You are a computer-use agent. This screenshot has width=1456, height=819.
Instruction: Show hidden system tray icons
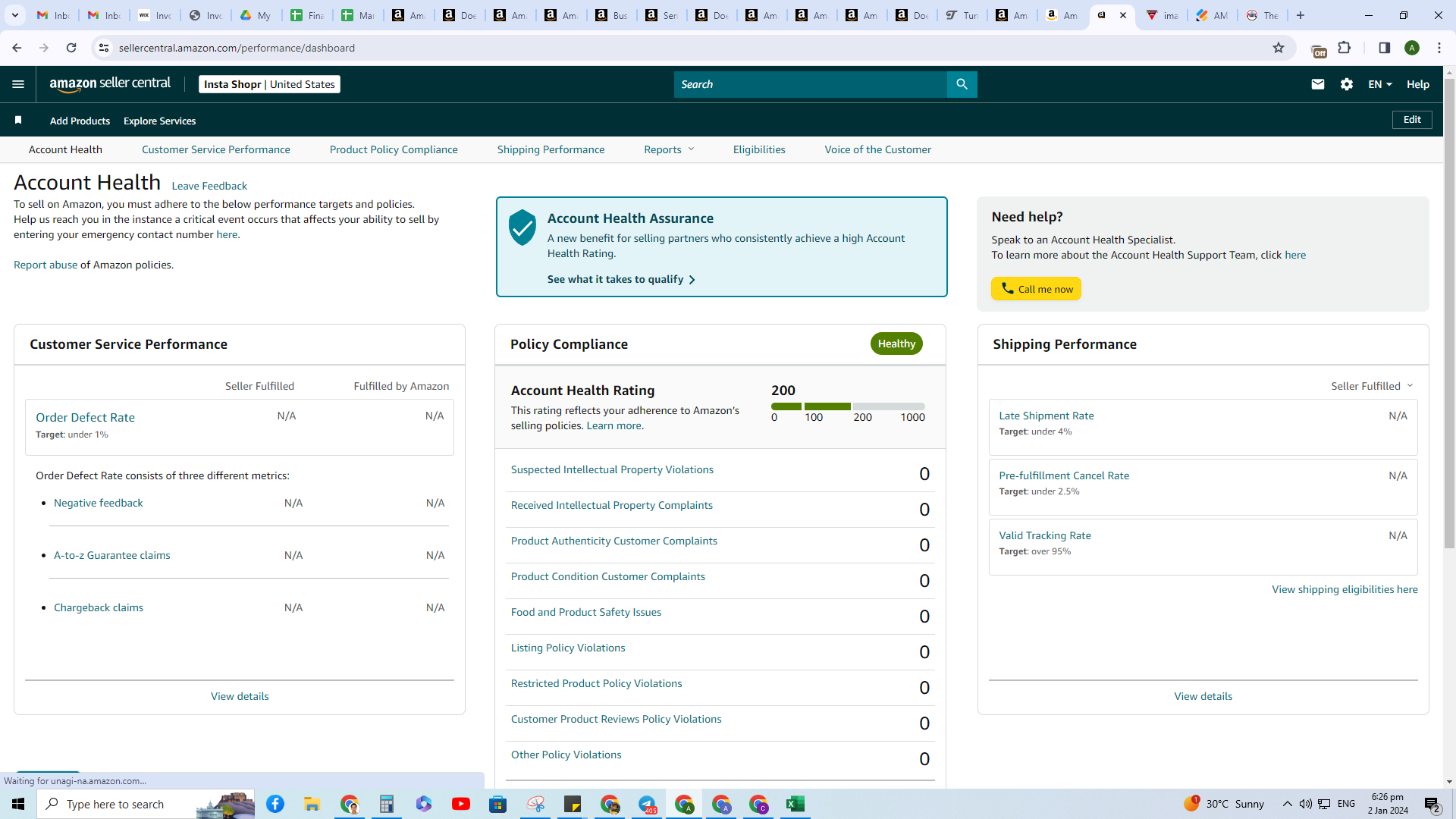(x=1288, y=804)
